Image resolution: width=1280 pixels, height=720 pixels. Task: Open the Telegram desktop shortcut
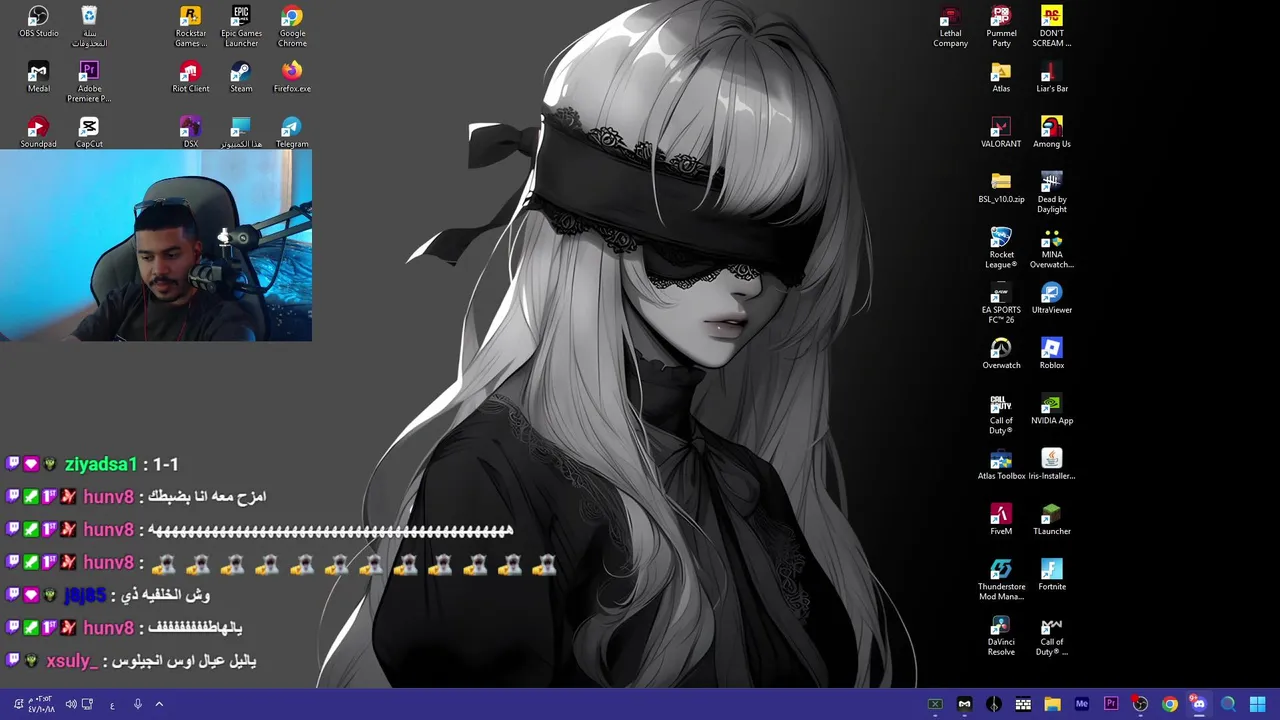(x=292, y=132)
